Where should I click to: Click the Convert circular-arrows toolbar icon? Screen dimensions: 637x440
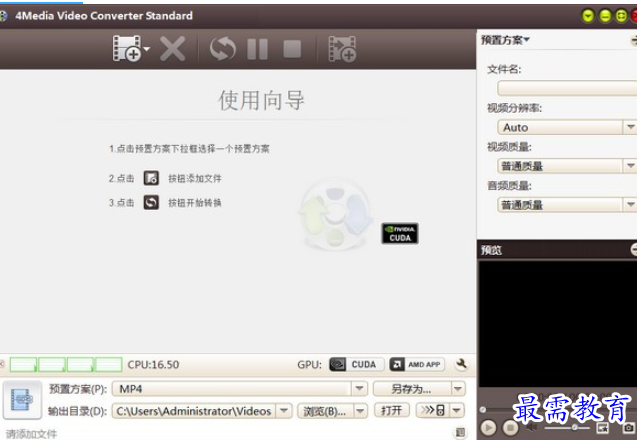pos(223,49)
